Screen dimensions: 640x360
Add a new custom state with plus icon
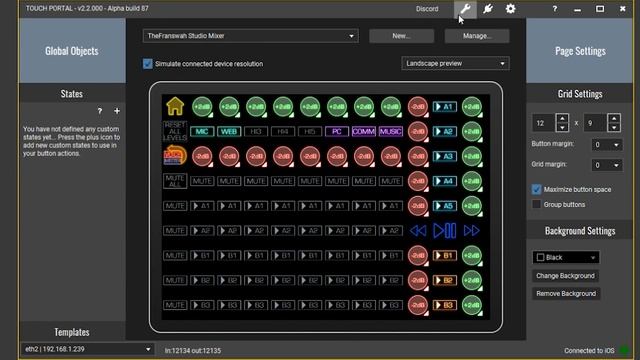(x=117, y=111)
